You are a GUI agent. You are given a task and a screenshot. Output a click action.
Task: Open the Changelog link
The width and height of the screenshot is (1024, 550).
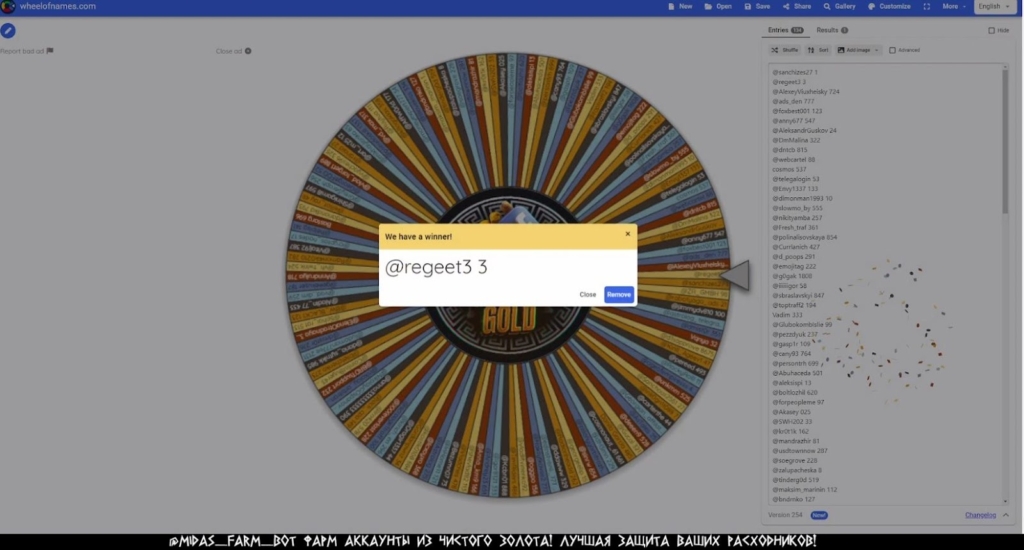[980, 515]
